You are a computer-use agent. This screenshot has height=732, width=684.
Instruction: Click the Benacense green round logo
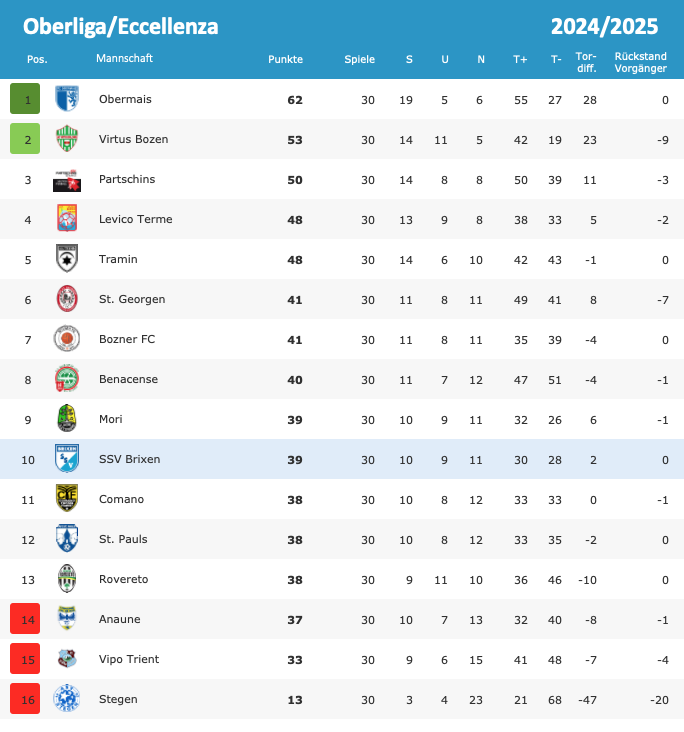click(x=67, y=379)
